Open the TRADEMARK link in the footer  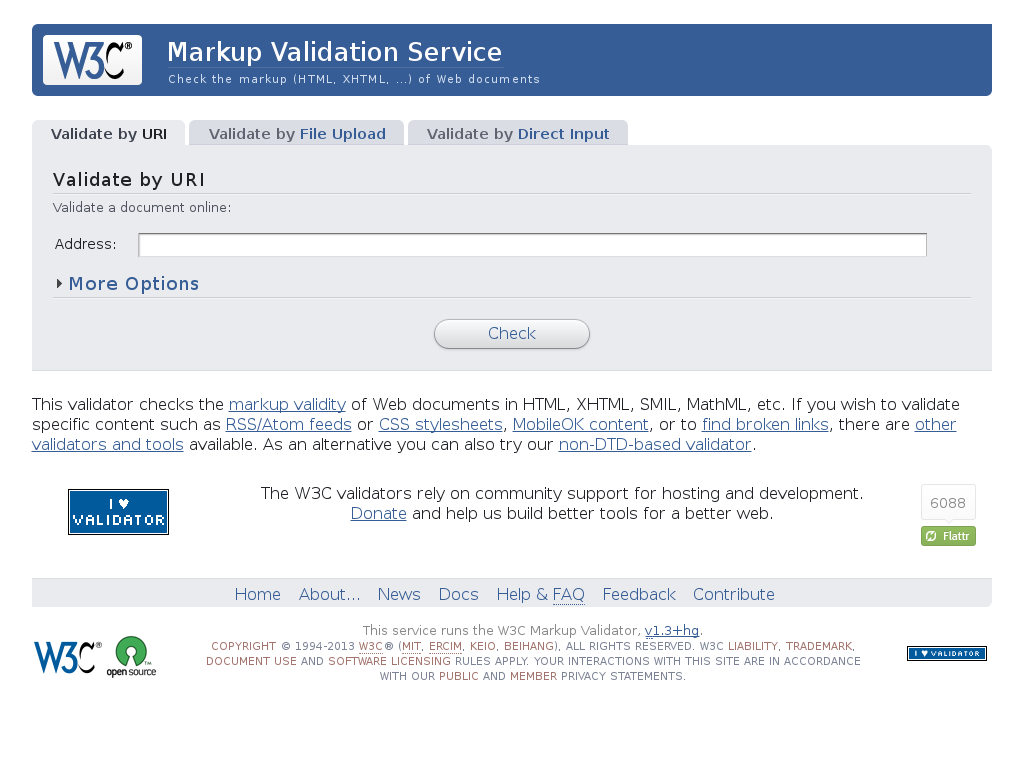(819, 646)
